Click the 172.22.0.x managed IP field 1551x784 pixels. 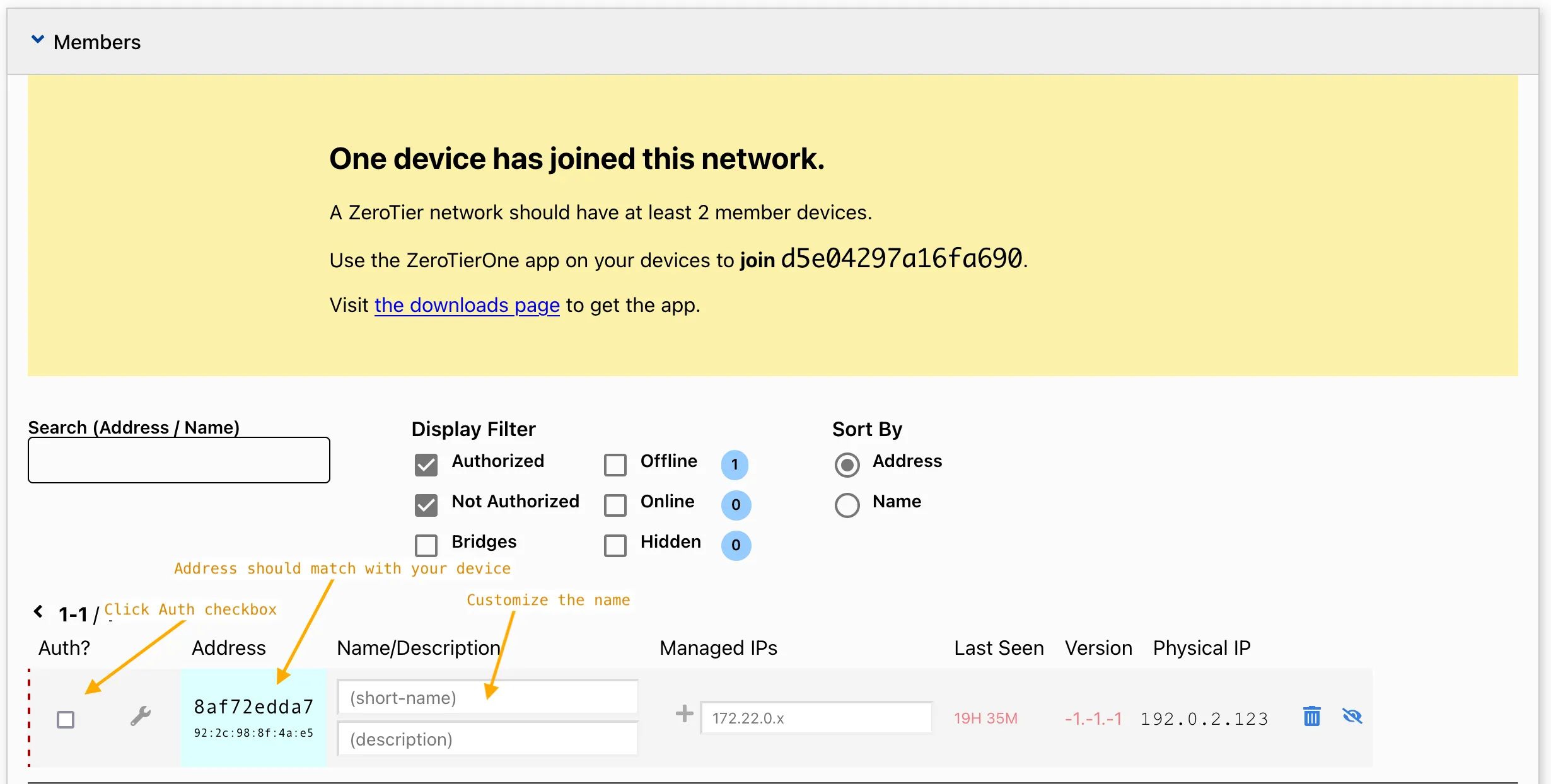(x=816, y=718)
